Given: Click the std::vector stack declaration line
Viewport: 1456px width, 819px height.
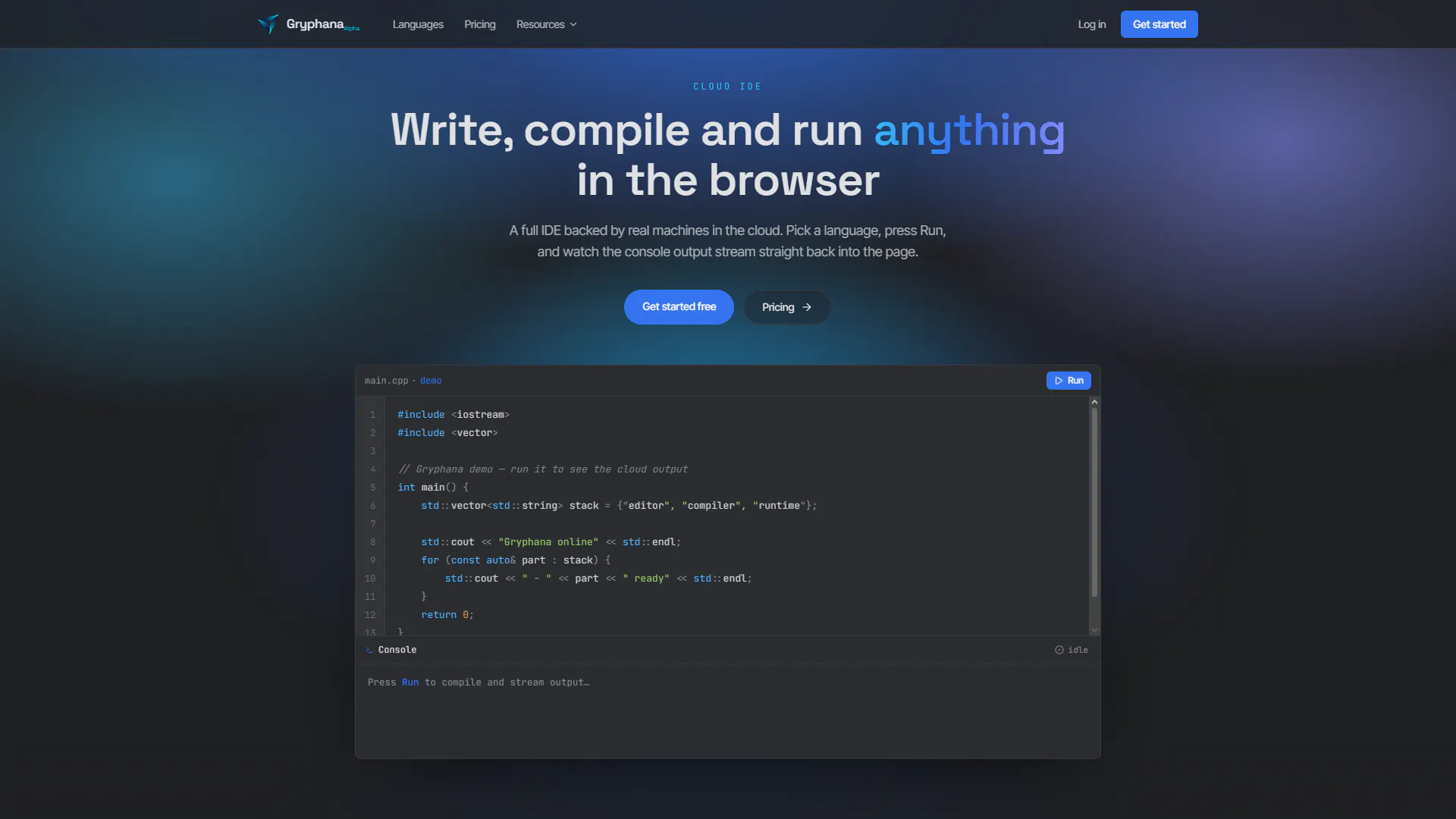Looking at the screenshot, I should click(x=619, y=506).
